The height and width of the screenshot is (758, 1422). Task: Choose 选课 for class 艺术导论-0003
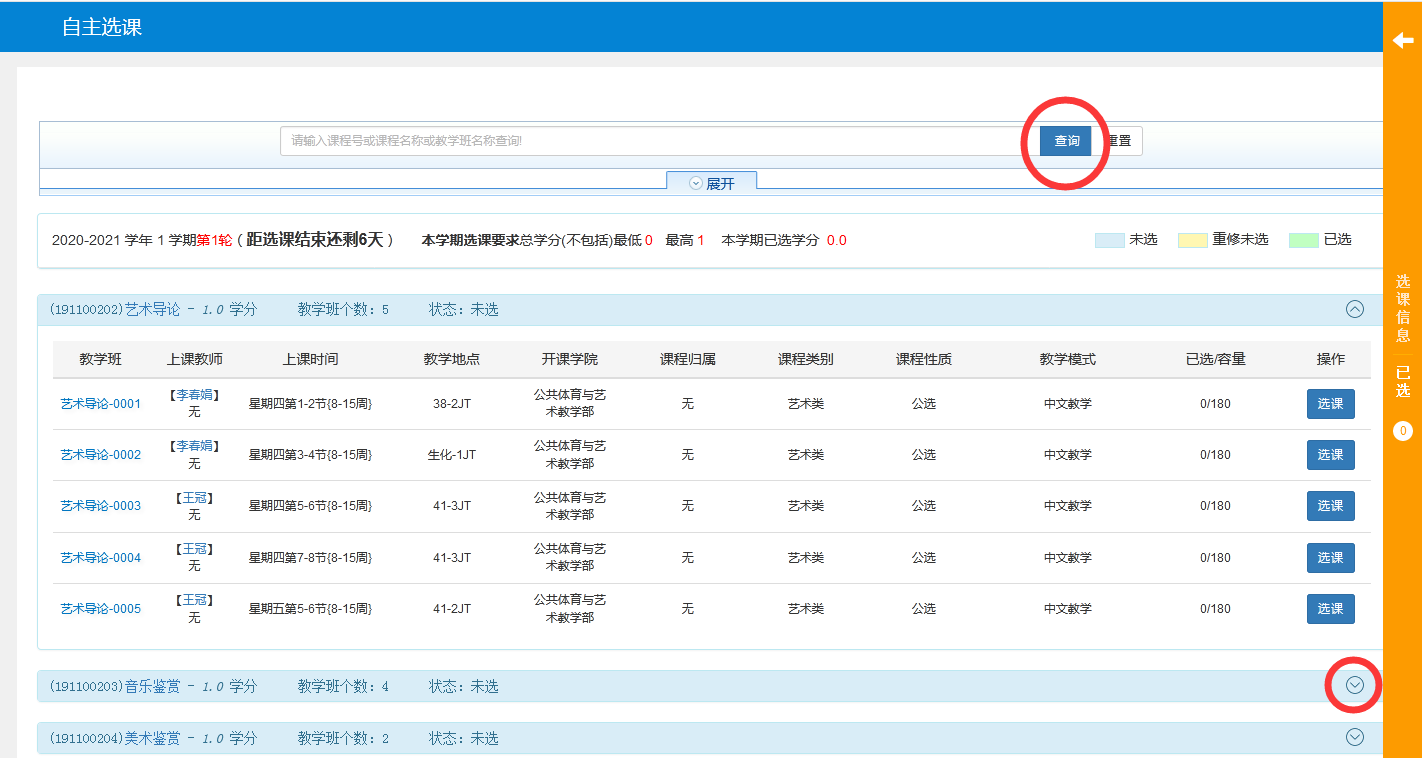pos(1330,506)
